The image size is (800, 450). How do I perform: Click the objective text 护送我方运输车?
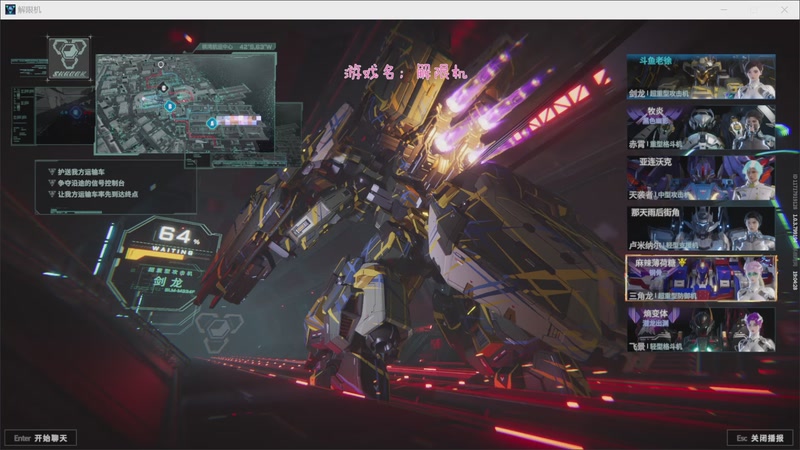pos(81,172)
